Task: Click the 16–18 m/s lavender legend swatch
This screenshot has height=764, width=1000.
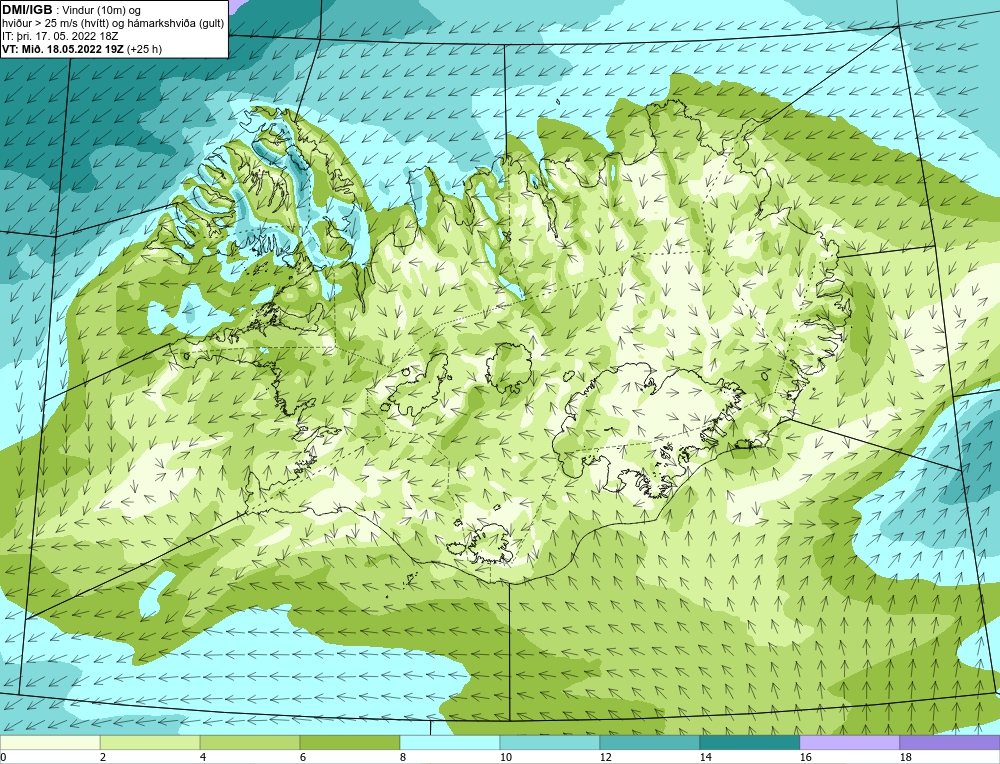Action: click(x=849, y=743)
